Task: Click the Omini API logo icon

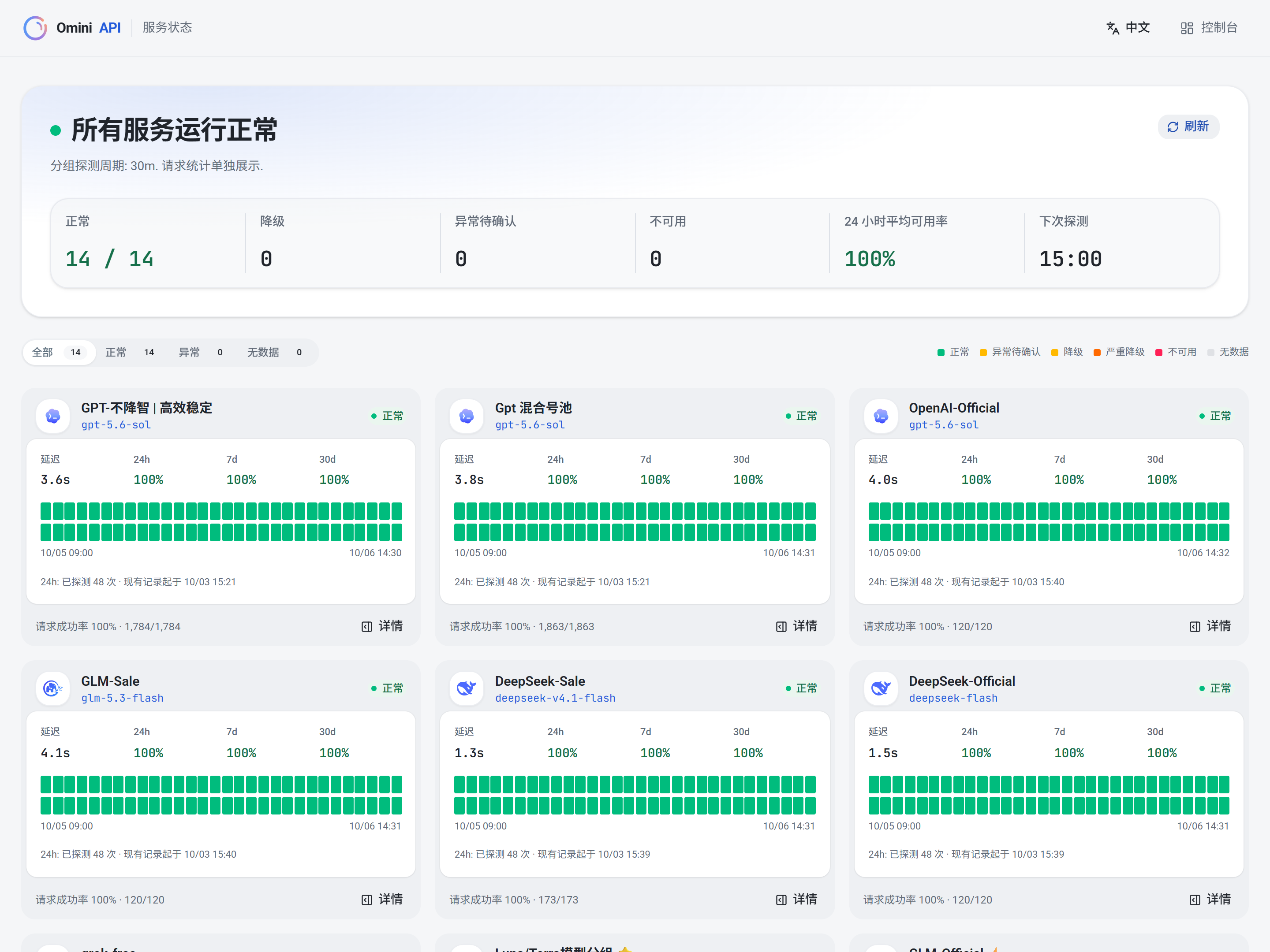Action: pyautogui.click(x=35, y=27)
